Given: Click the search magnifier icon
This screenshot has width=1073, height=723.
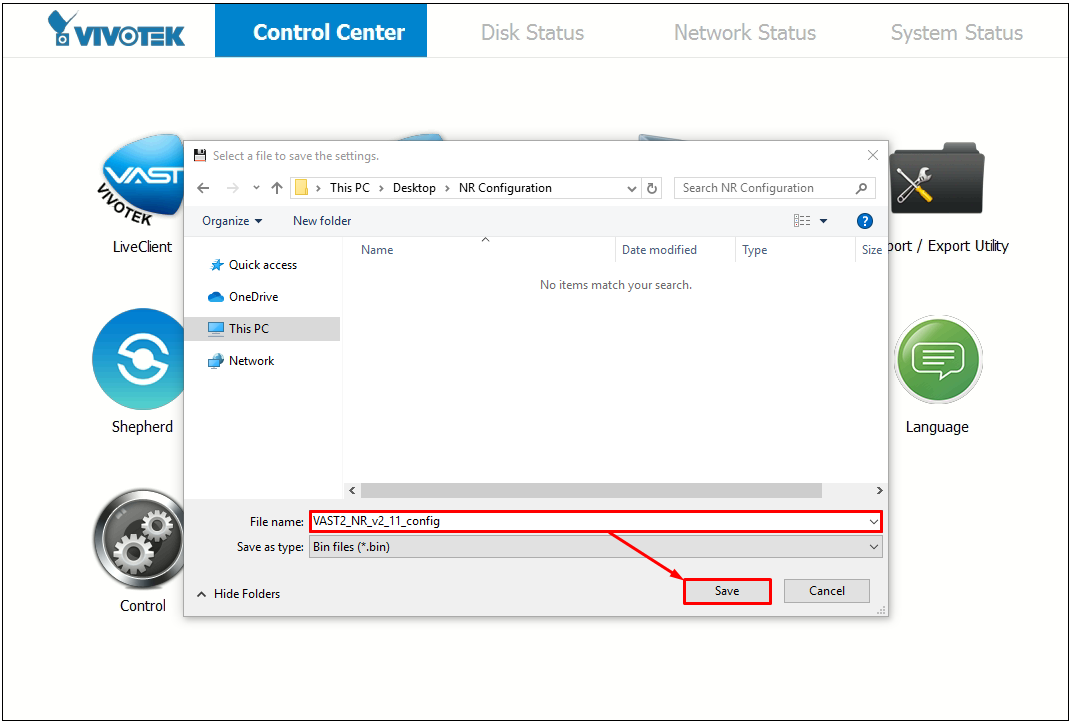Looking at the screenshot, I should click(x=862, y=188).
